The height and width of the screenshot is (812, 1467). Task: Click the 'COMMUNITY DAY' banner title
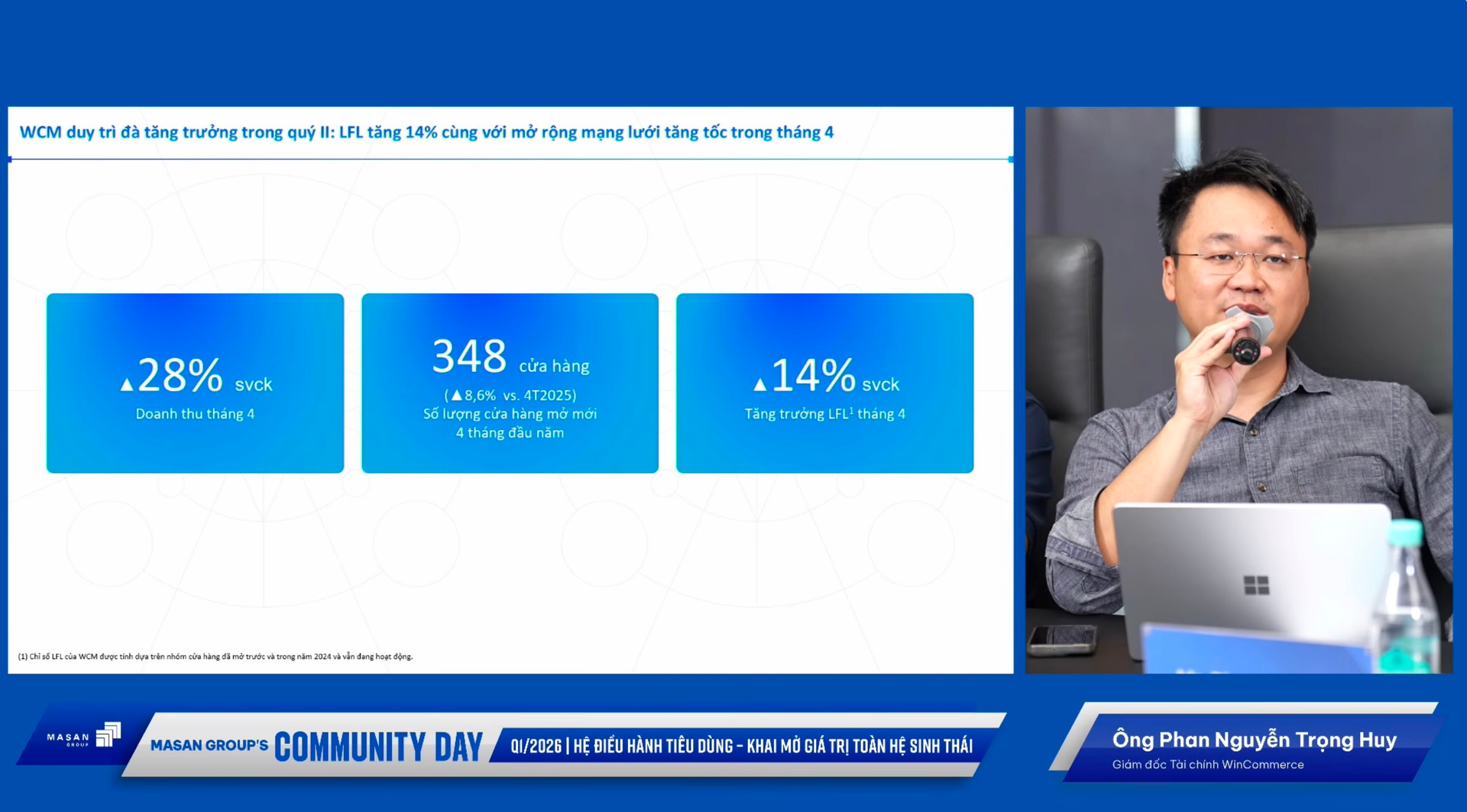click(378, 746)
